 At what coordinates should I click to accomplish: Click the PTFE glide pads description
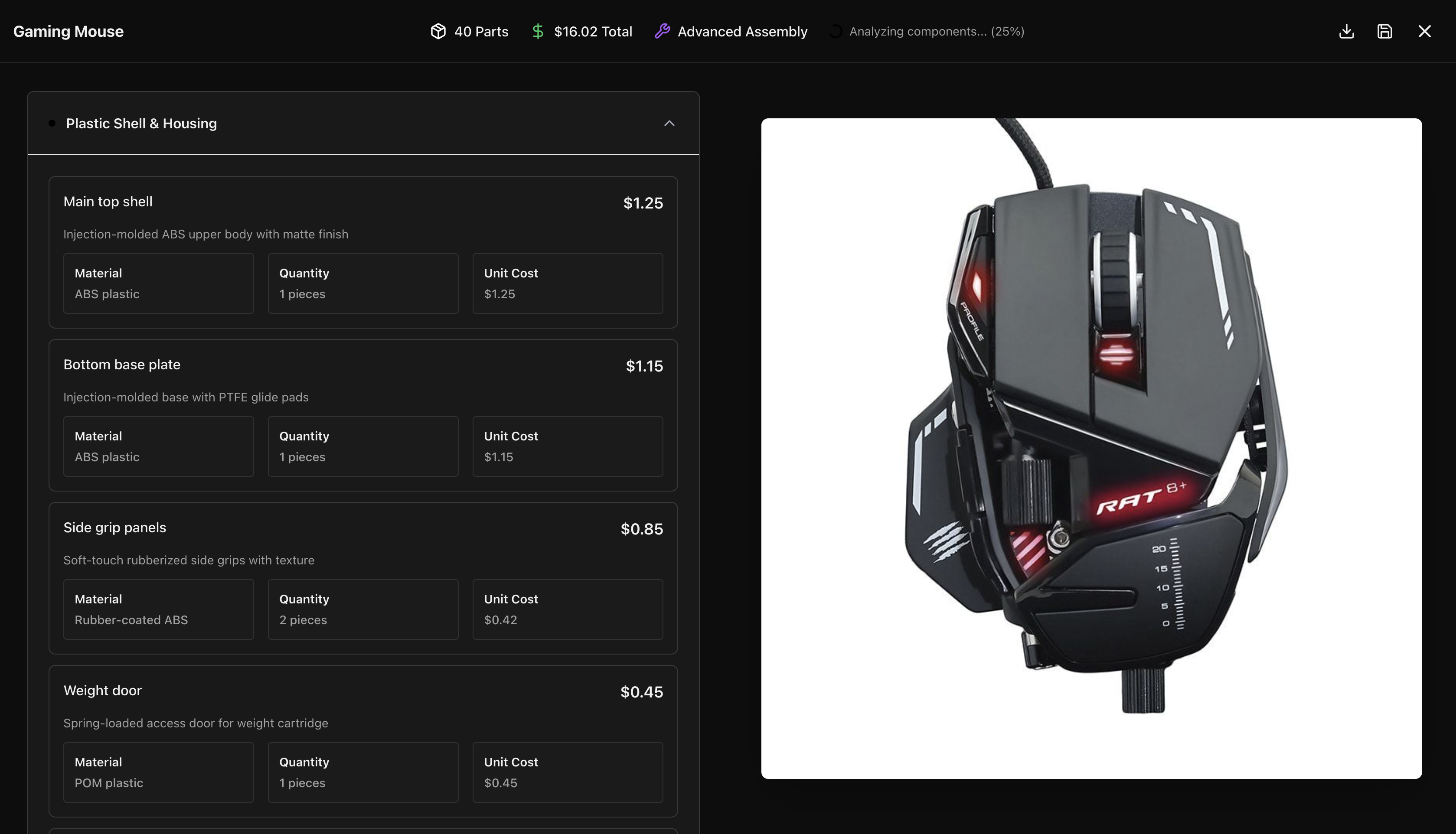coord(186,397)
